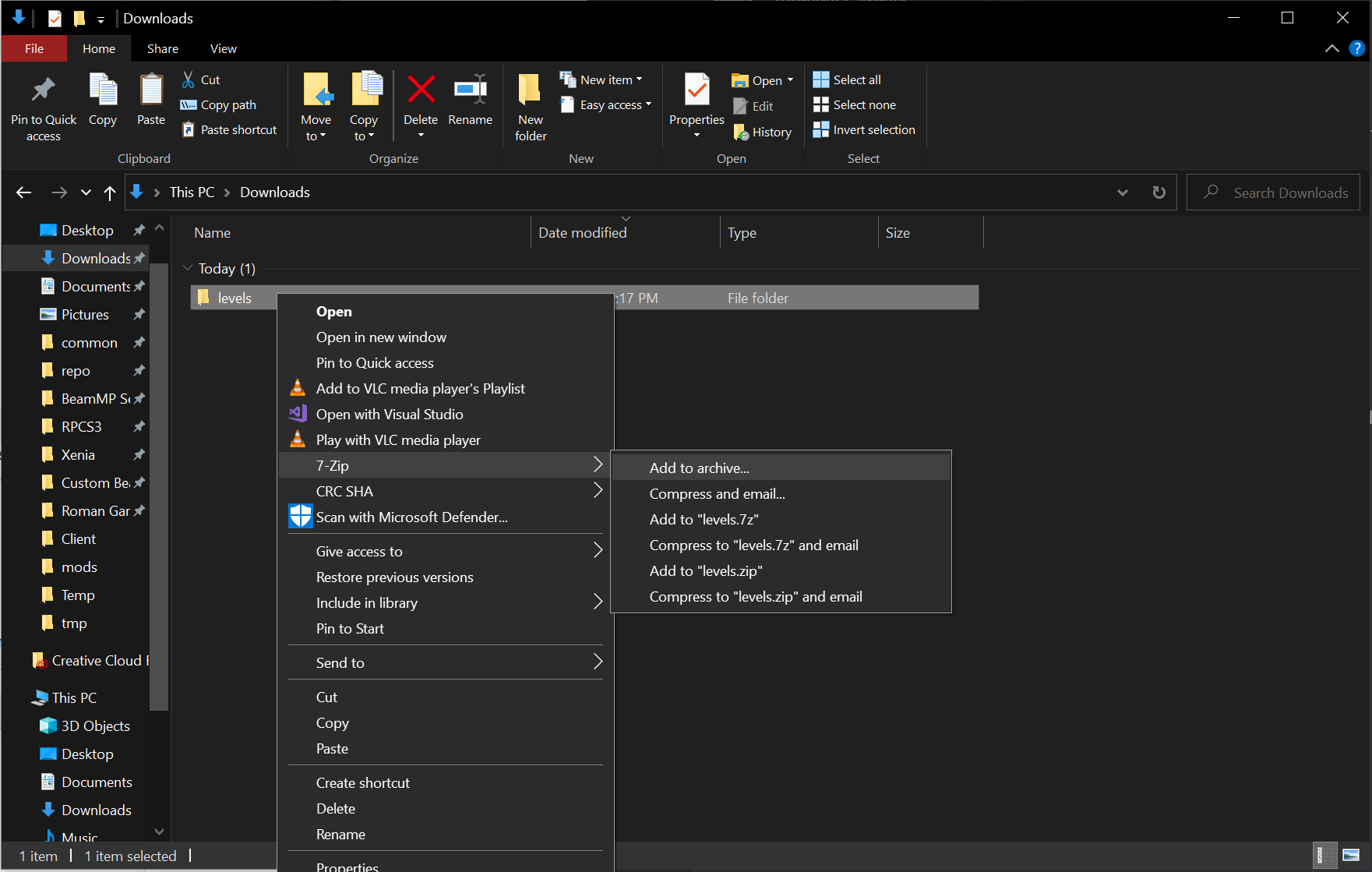Click the Up one level arrow
Viewport: 1372px width, 872px height.
pos(110,192)
